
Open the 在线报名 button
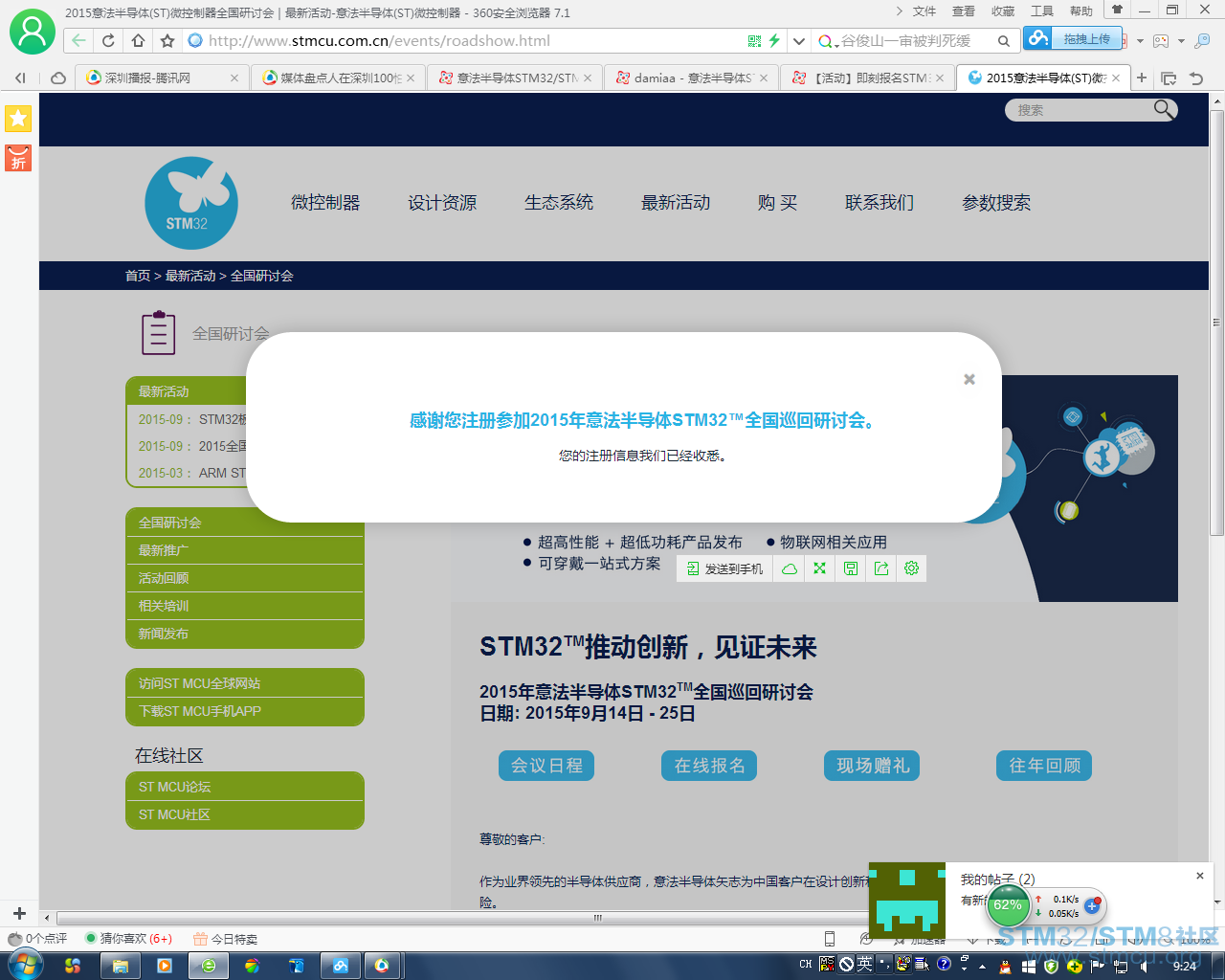709,766
